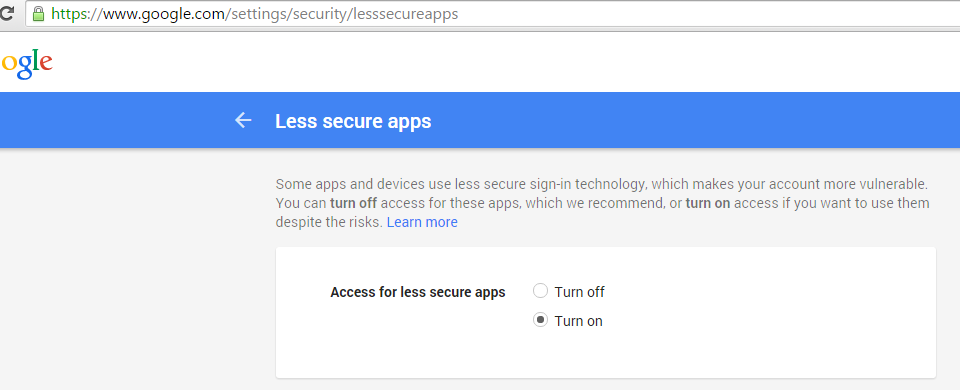Screen dimensions: 960x390
Task: Click the Less secure apps heading
Action: [x=353, y=121]
